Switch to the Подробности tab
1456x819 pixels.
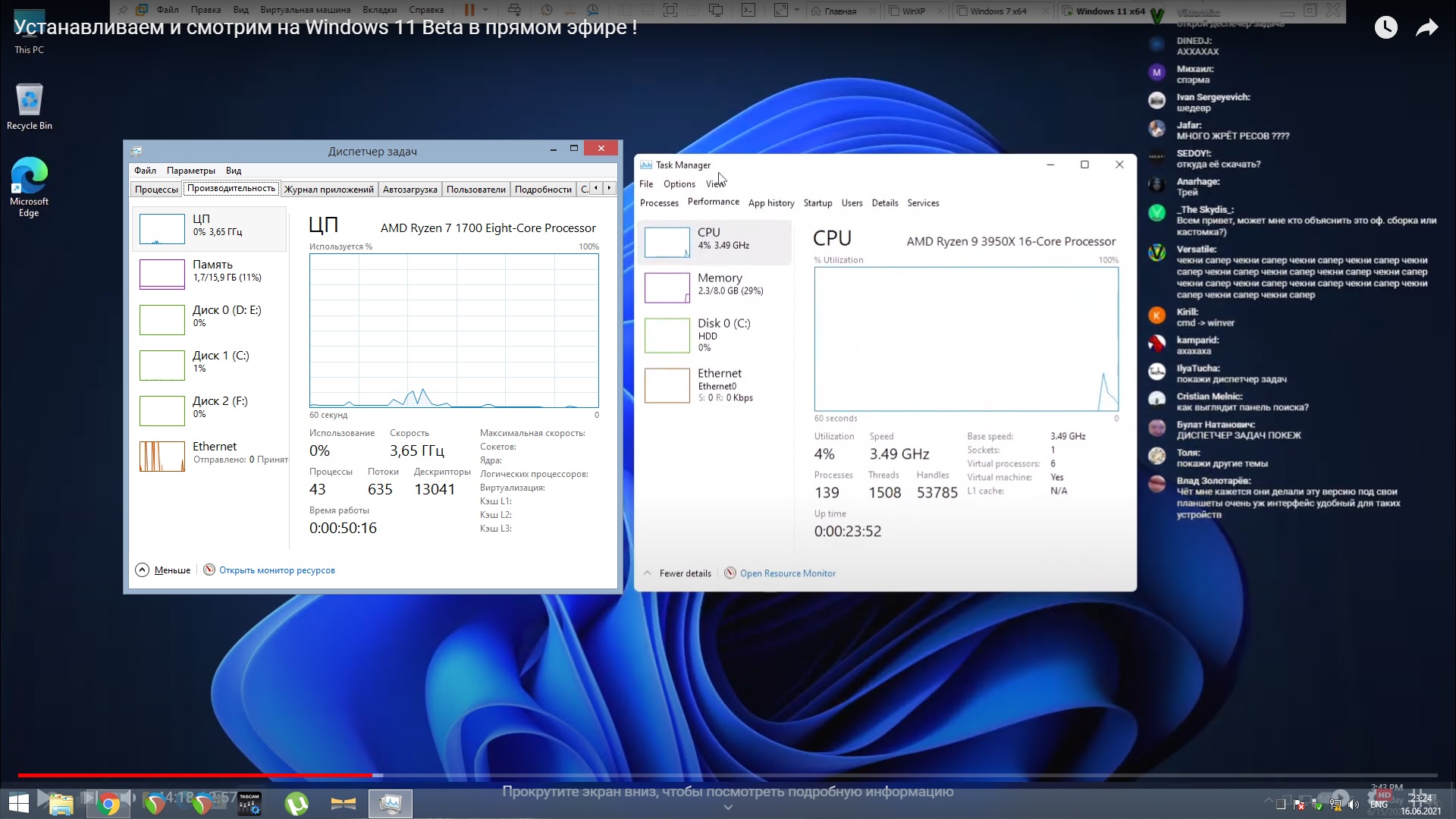coord(542,190)
